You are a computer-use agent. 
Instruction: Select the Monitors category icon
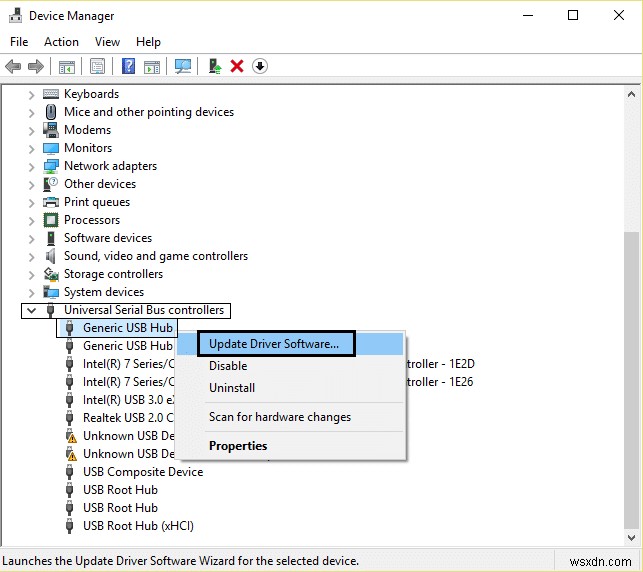pyautogui.click(x=51, y=148)
